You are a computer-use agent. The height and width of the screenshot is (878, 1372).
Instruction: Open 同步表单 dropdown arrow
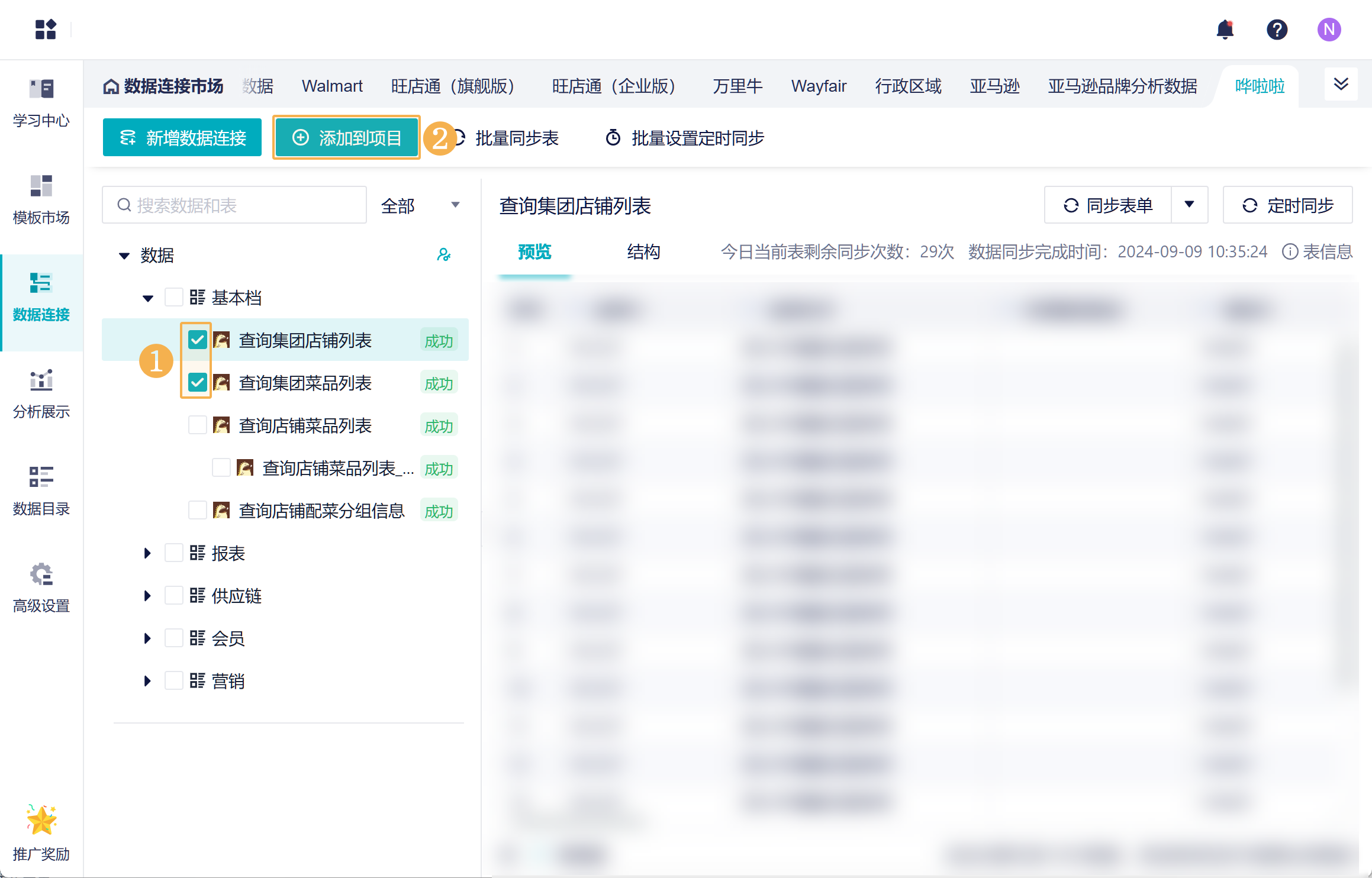click(x=1189, y=205)
